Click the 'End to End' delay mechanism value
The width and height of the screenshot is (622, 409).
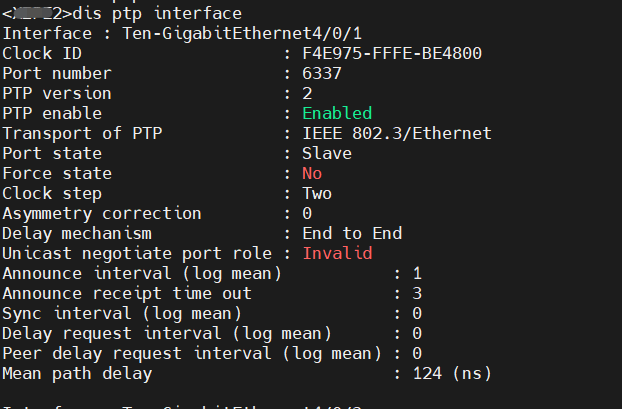tap(352, 233)
